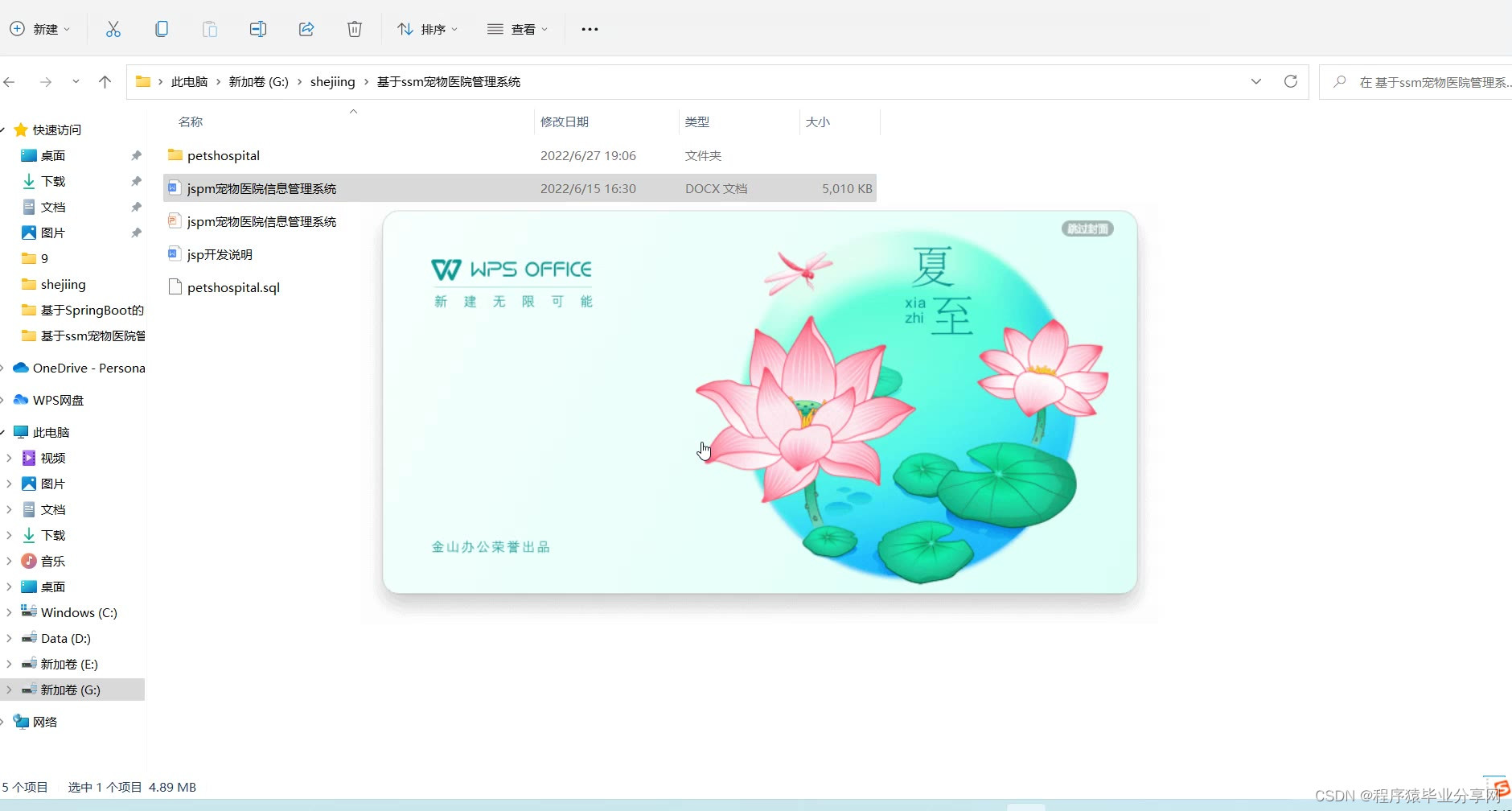Click the Cut scissors icon
Screen dimensions: 1512x811
point(113,29)
